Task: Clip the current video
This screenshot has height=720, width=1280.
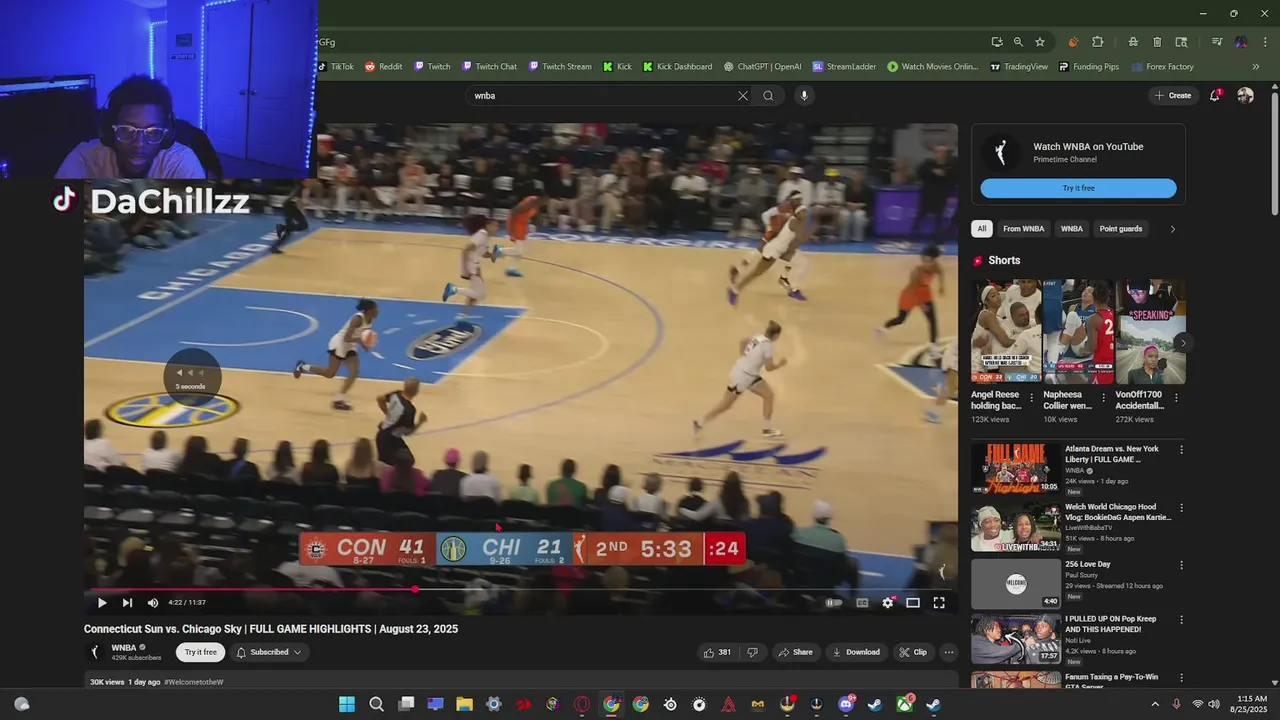Action: coord(912,652)
